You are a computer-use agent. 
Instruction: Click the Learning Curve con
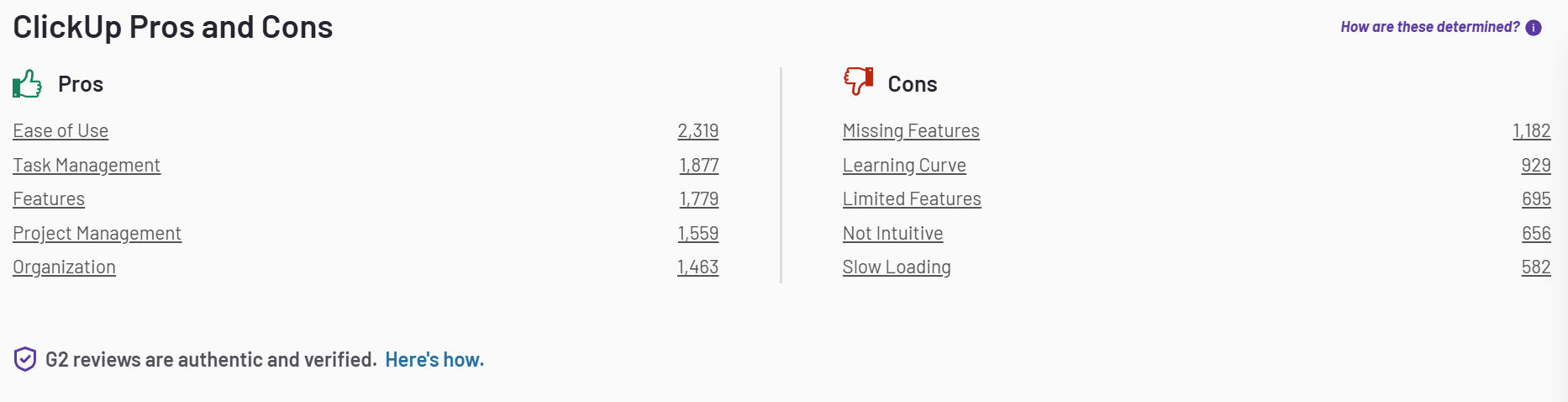904,166
